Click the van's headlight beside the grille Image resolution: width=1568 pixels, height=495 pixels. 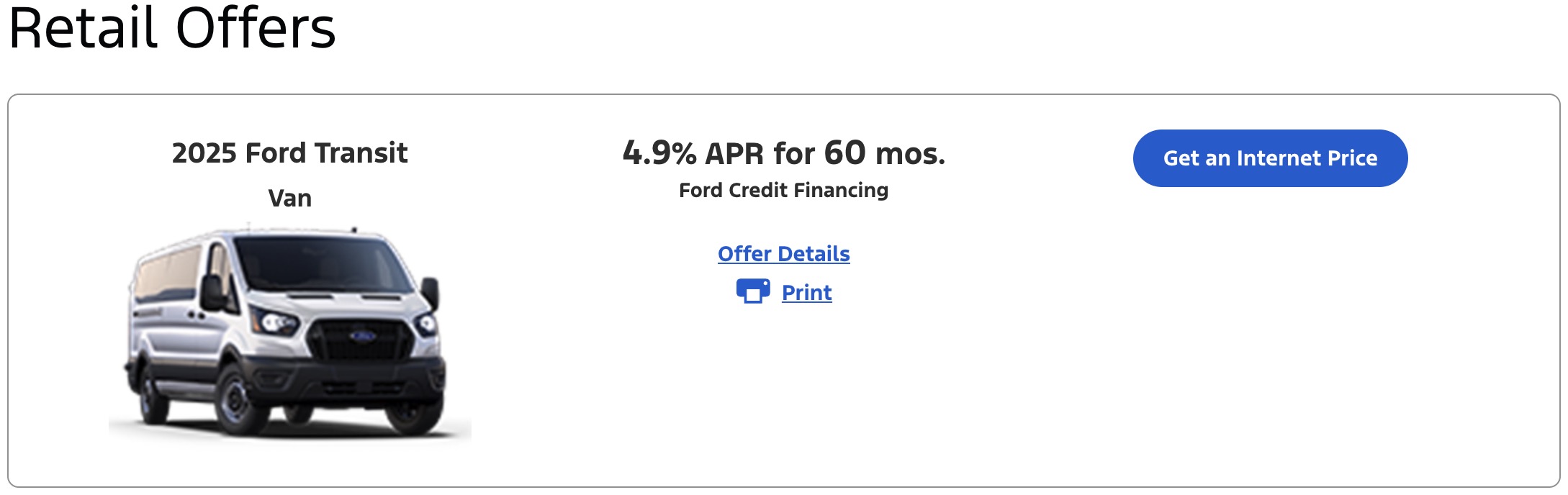coord(274,322)
